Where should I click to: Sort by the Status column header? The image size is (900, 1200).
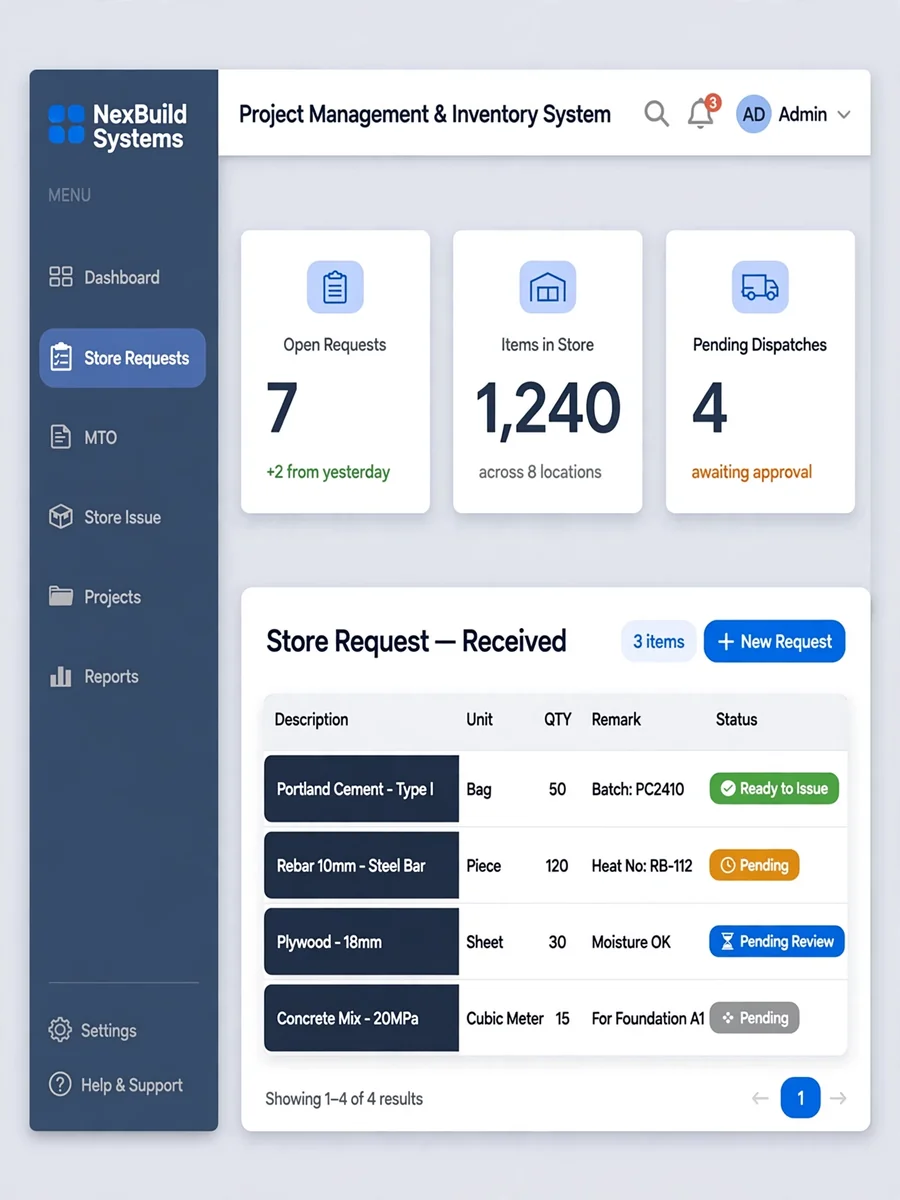click(736, 719)
